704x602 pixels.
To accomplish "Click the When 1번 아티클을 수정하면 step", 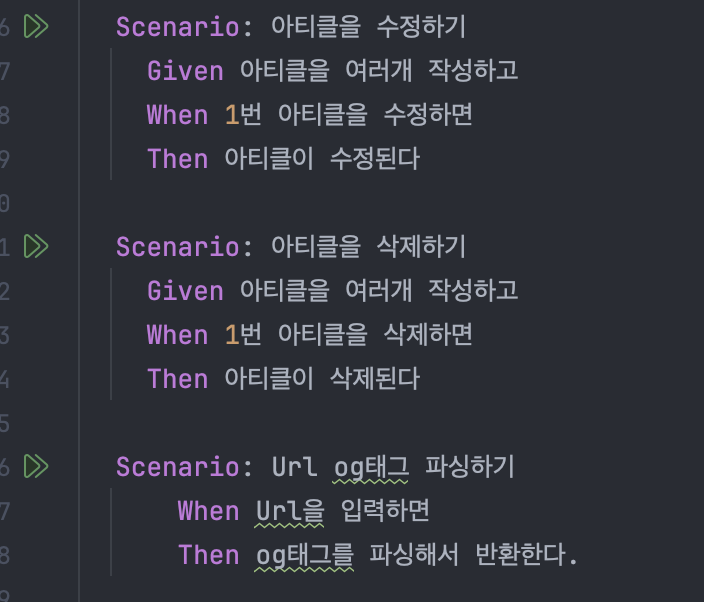I will (x=310, y=114).
